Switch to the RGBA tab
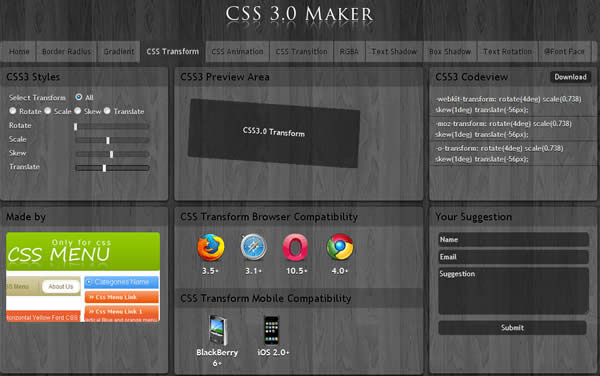 coord(349,52)
